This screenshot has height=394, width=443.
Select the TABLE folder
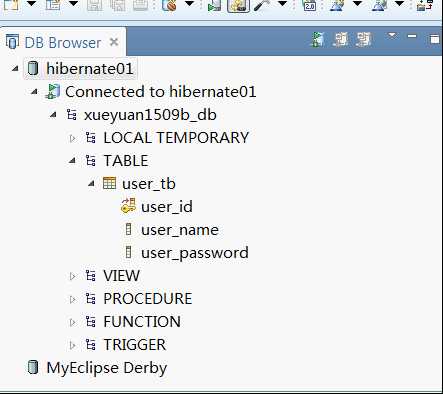coord(126,161)
